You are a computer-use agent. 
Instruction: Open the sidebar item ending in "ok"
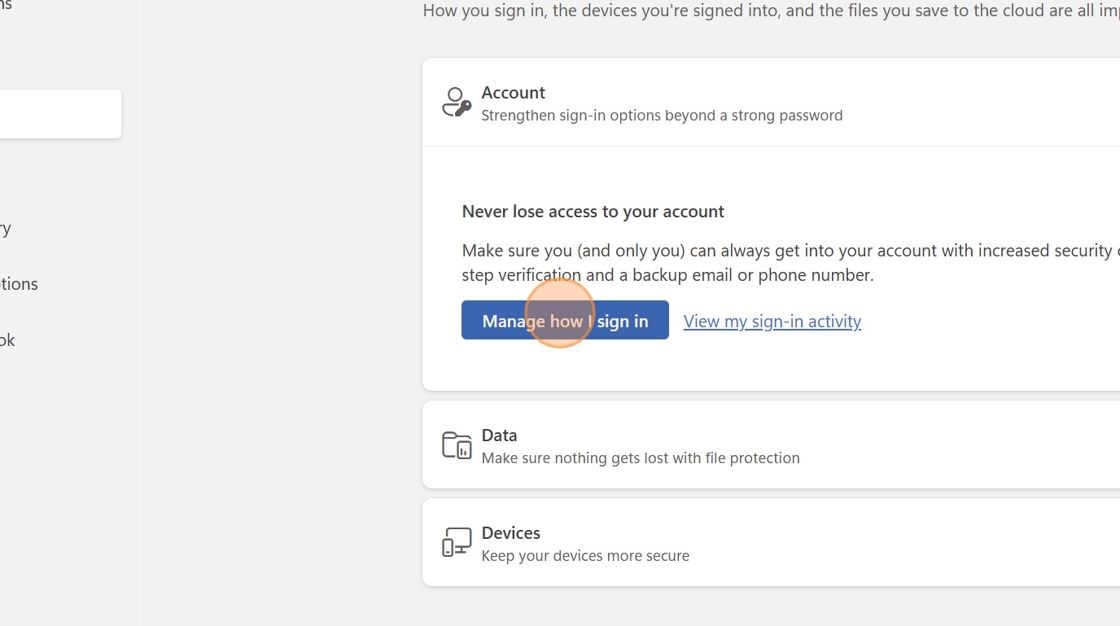click(8, 340)
